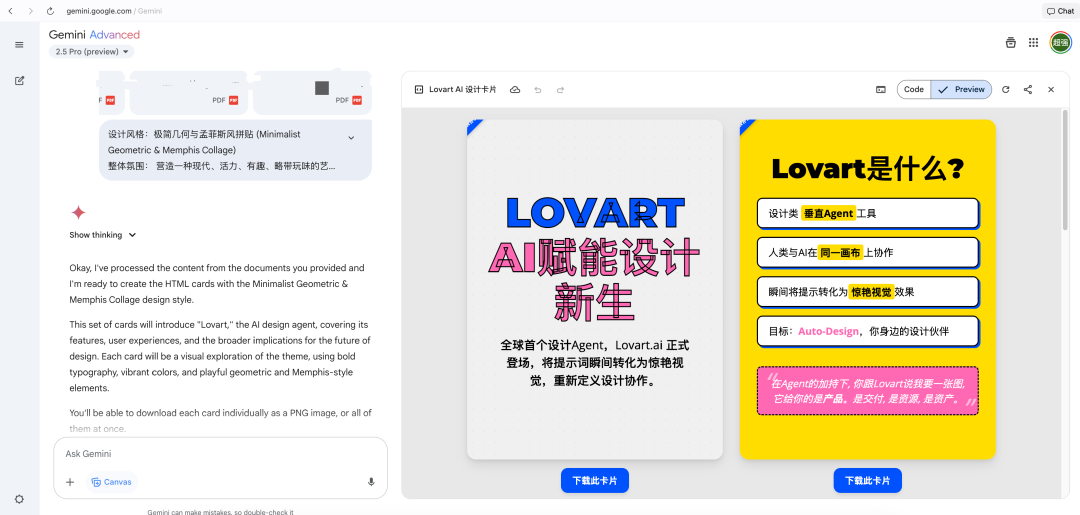Screen dimensions: 1080x515
Task: Download the Lovart是什么 card
Action: tap(867, 481)
